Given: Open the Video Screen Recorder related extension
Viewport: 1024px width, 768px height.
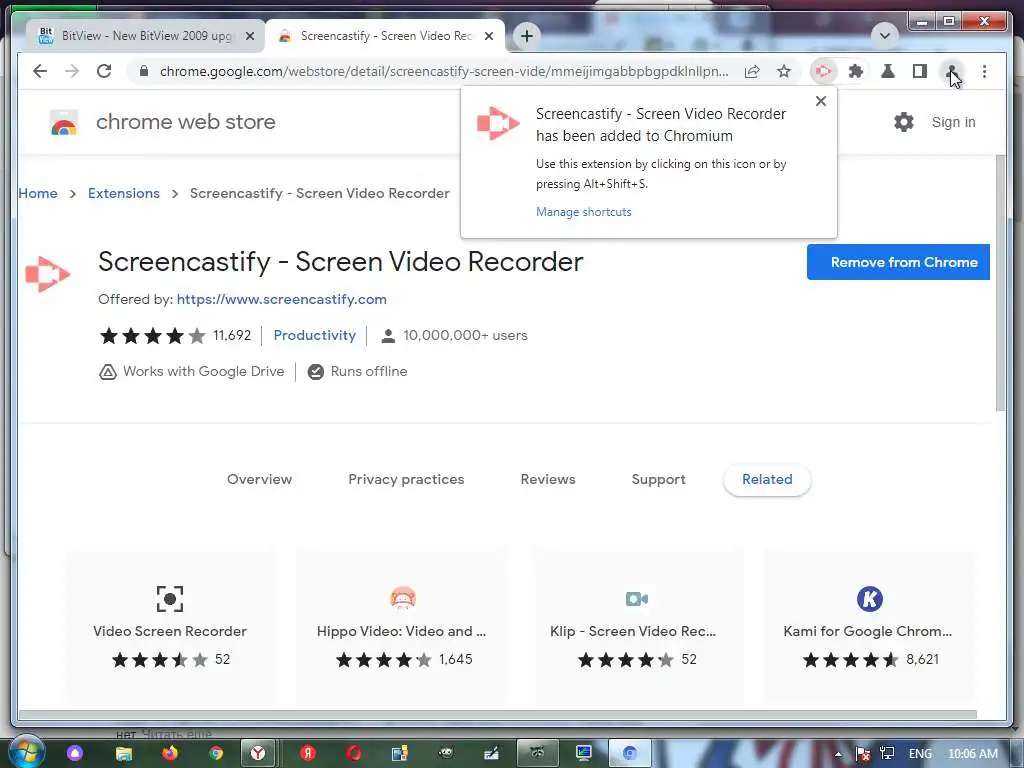Looking at the screenshot, I should click(x=170, y=626).
